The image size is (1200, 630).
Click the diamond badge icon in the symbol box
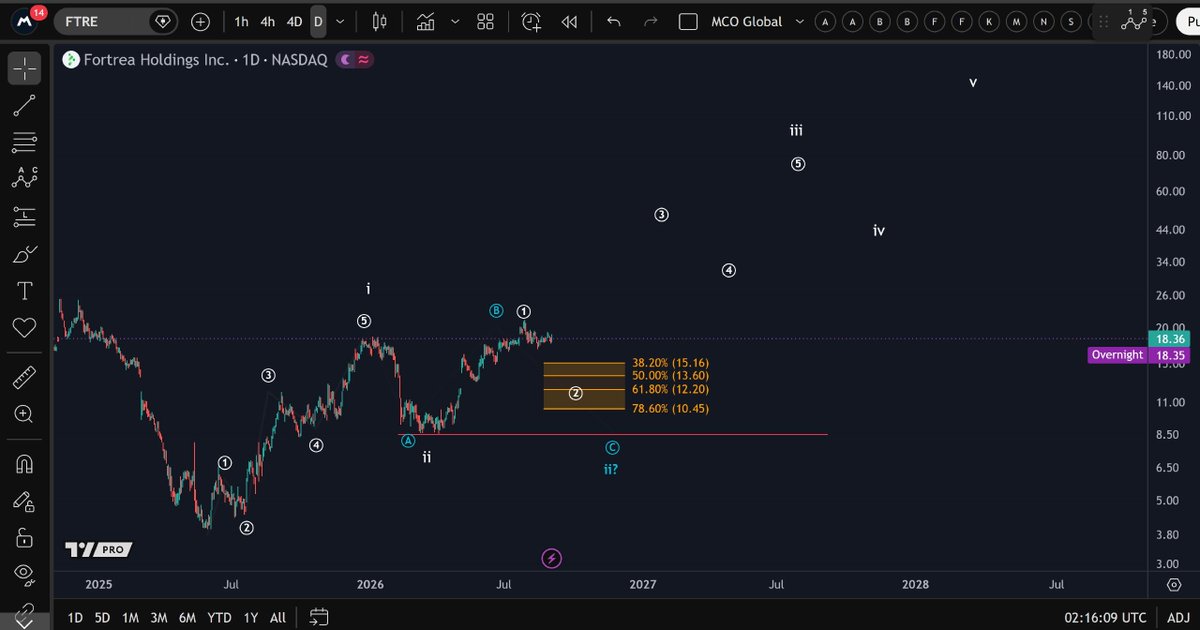click(163, 21)
